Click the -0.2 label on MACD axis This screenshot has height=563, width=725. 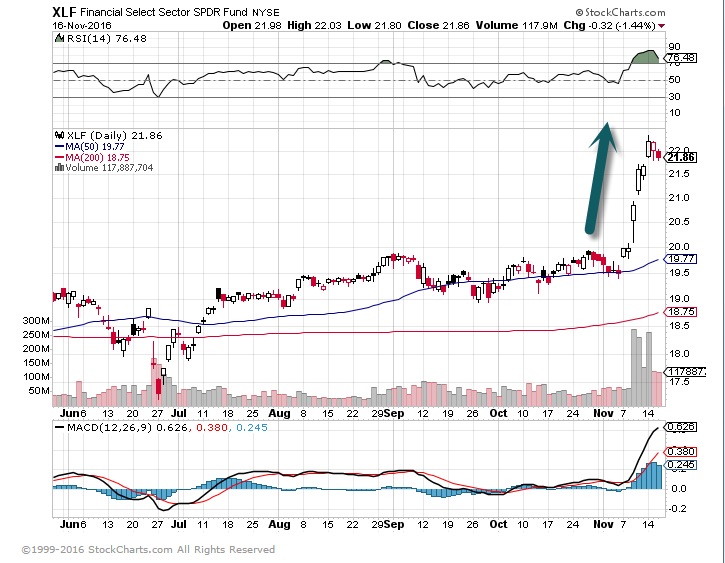tap(678, 509)
